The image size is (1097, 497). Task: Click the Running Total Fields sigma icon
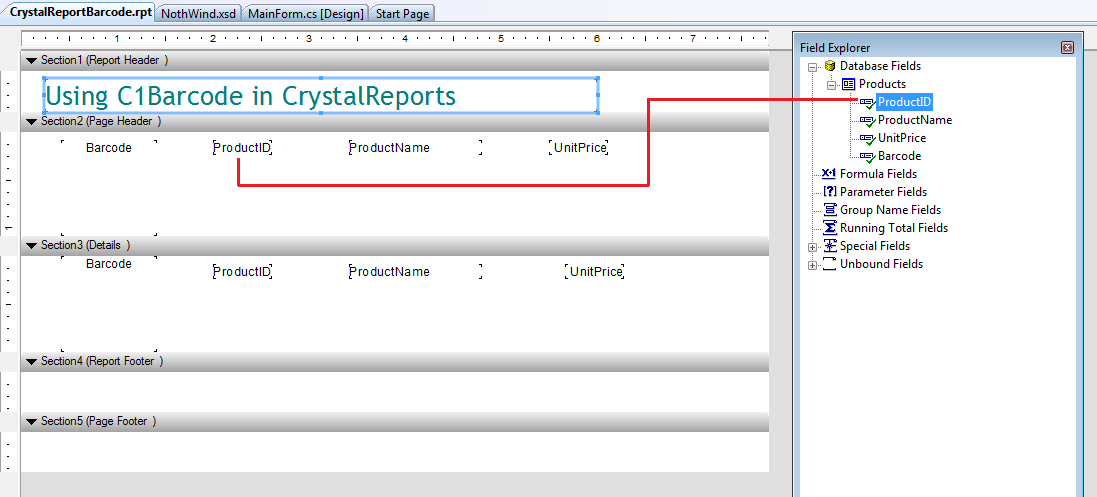pos(829,228)
